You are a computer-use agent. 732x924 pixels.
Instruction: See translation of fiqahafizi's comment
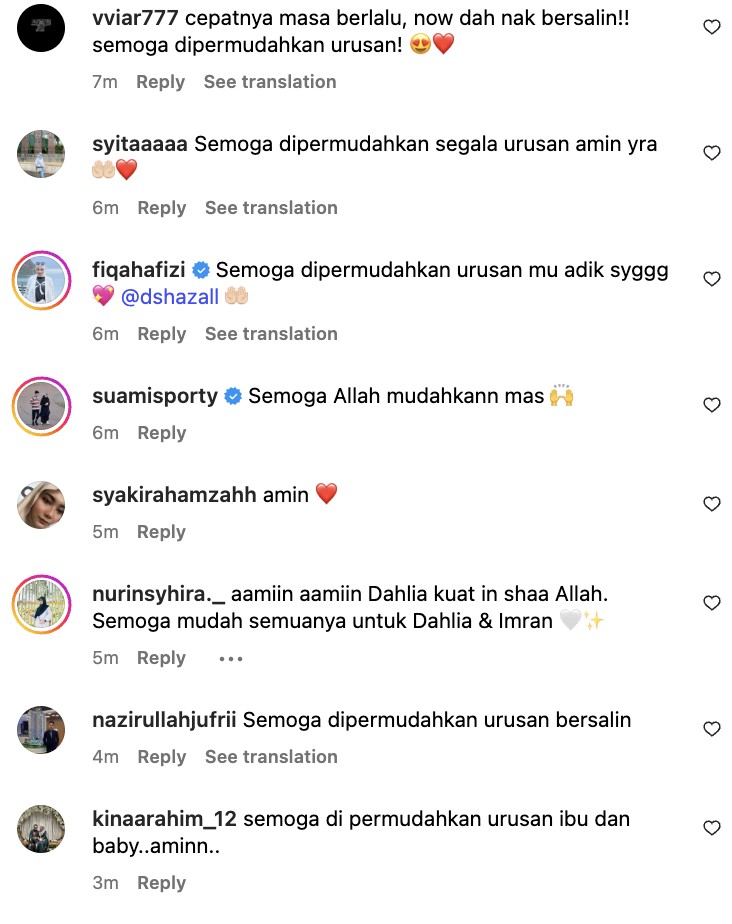click(271, 334)
